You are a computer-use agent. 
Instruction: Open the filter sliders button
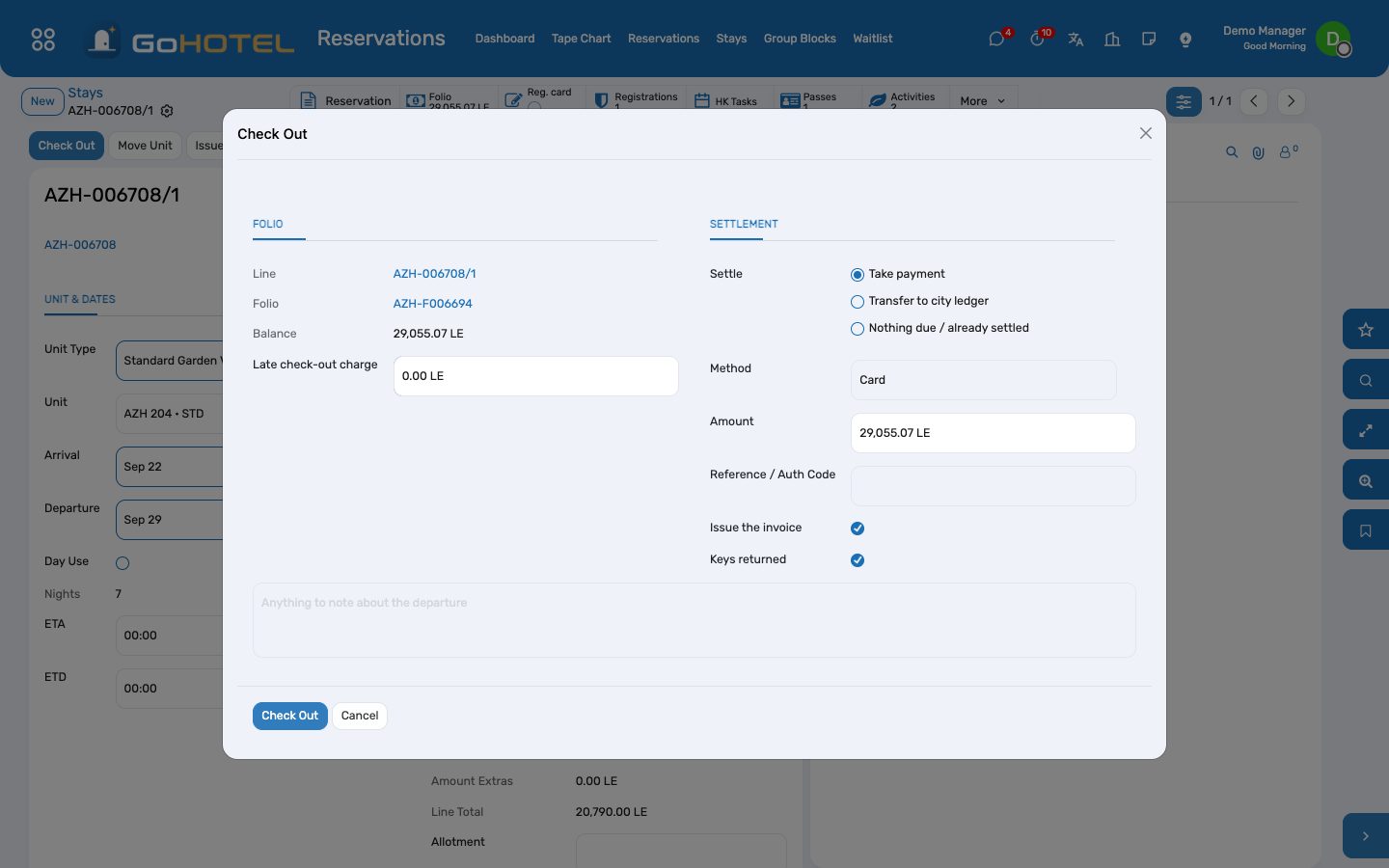[1184, 101]
